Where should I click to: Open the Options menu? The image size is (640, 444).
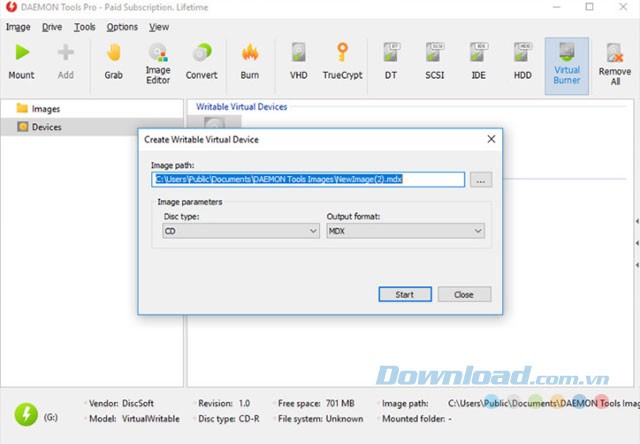(x=122, y=27)
